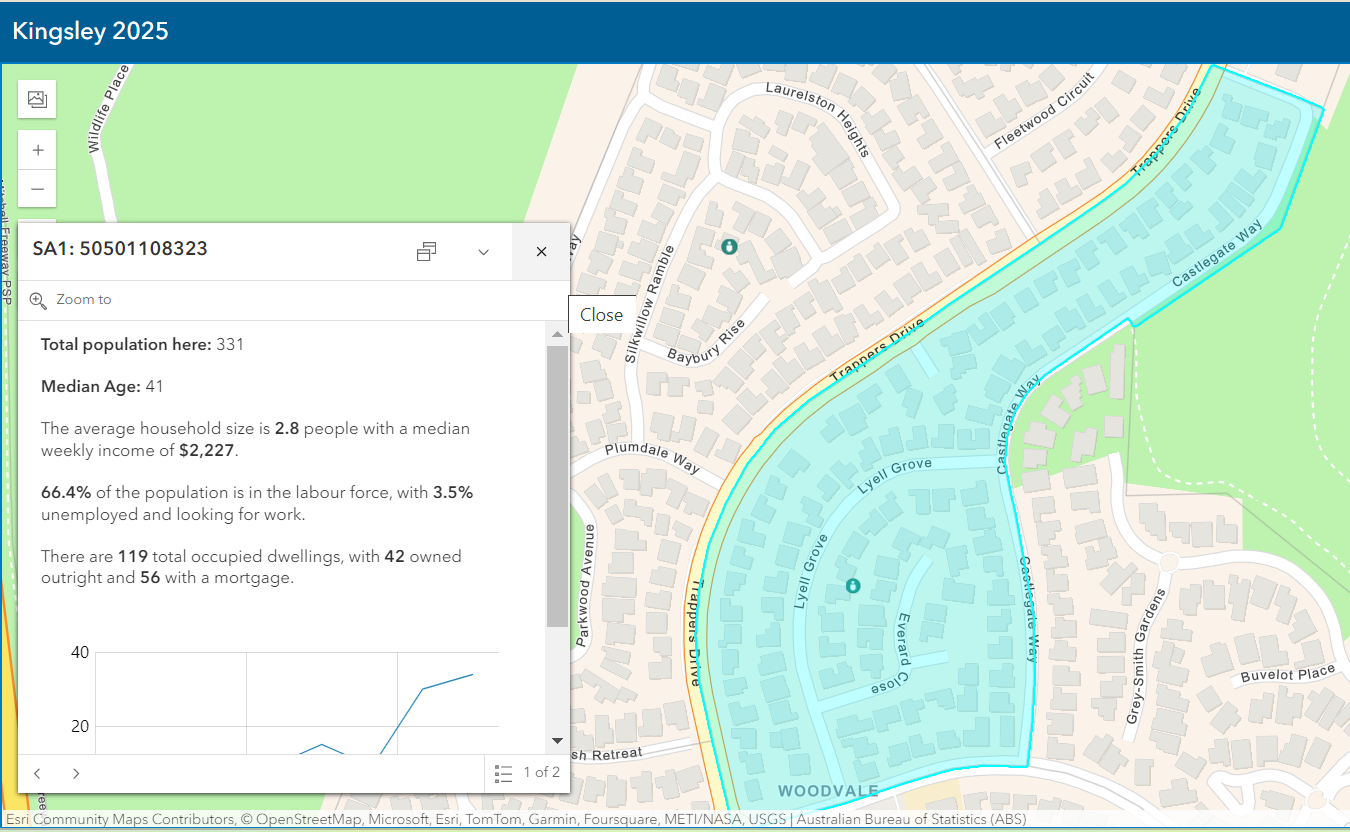
Task: Click the popup scrollbar thumb
Action: (x=557, y=486)
